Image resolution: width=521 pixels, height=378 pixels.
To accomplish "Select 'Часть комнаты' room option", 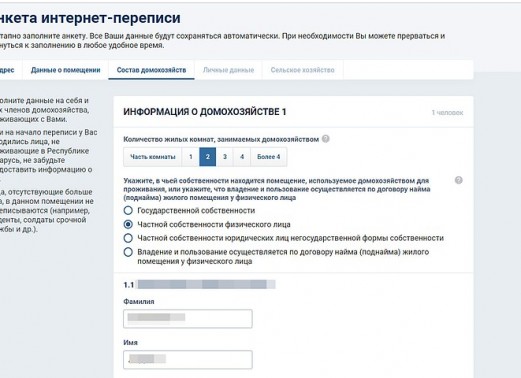I will (152, 157).
